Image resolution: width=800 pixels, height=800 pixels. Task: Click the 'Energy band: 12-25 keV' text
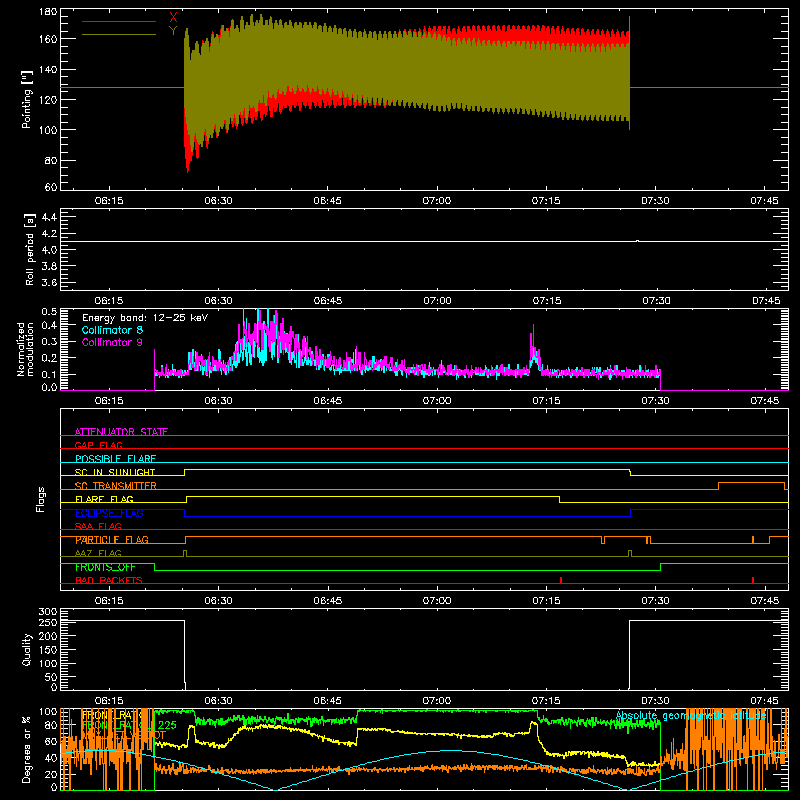145,318
